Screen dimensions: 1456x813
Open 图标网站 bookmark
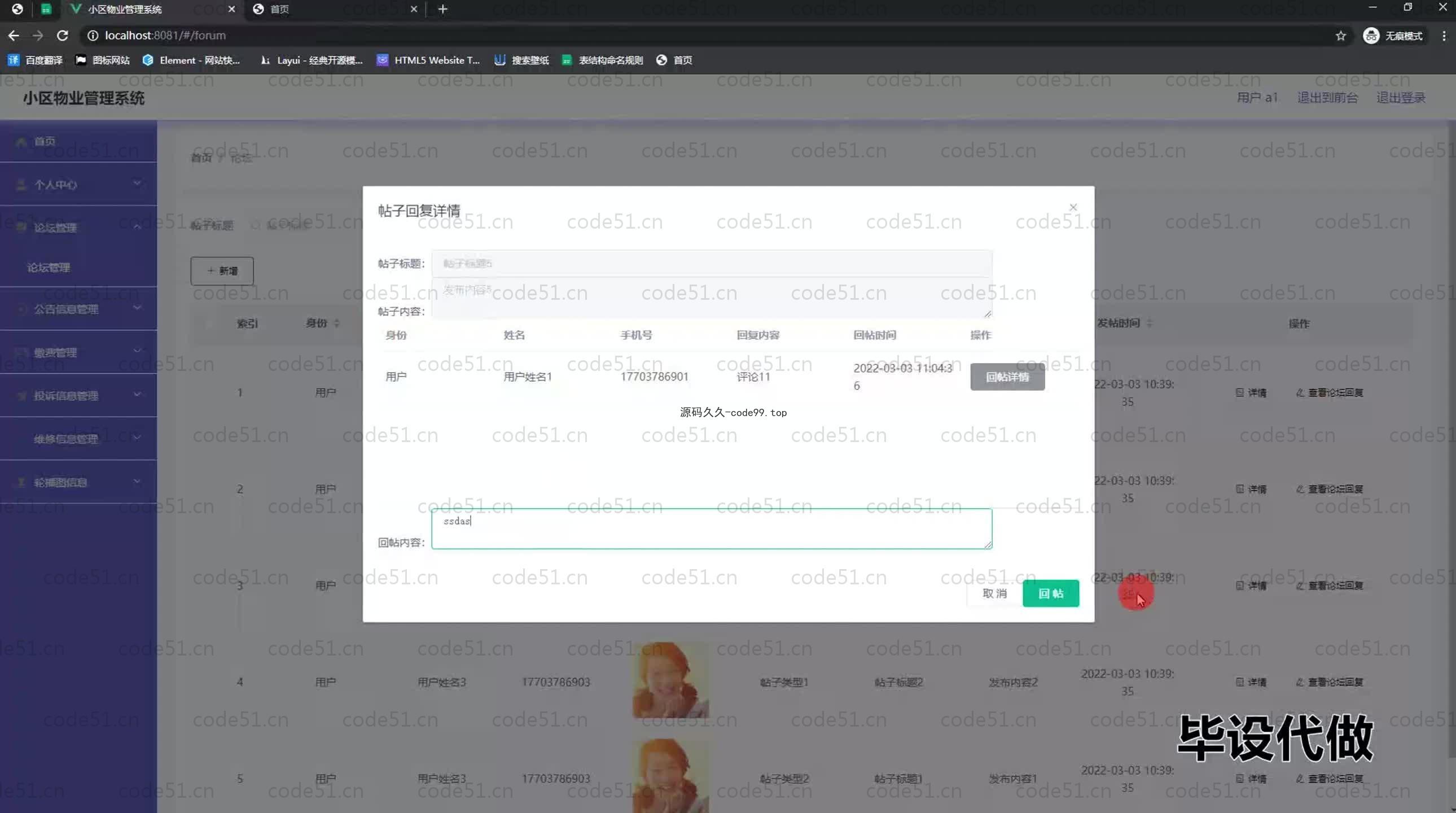[x=103, y=60]
